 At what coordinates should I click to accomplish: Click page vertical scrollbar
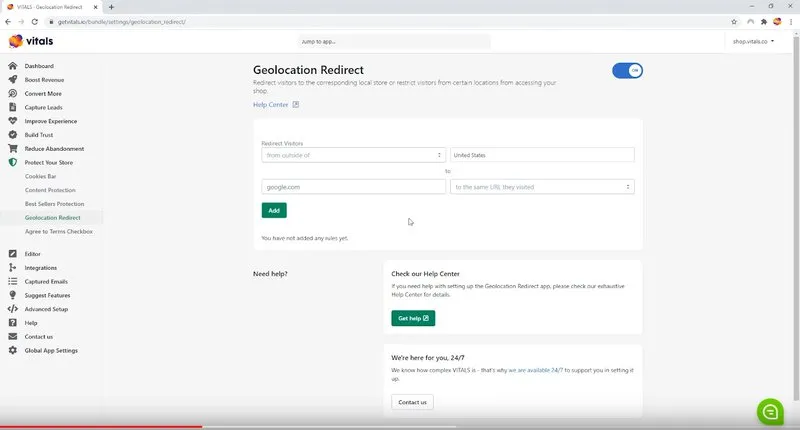pos(796,217)
